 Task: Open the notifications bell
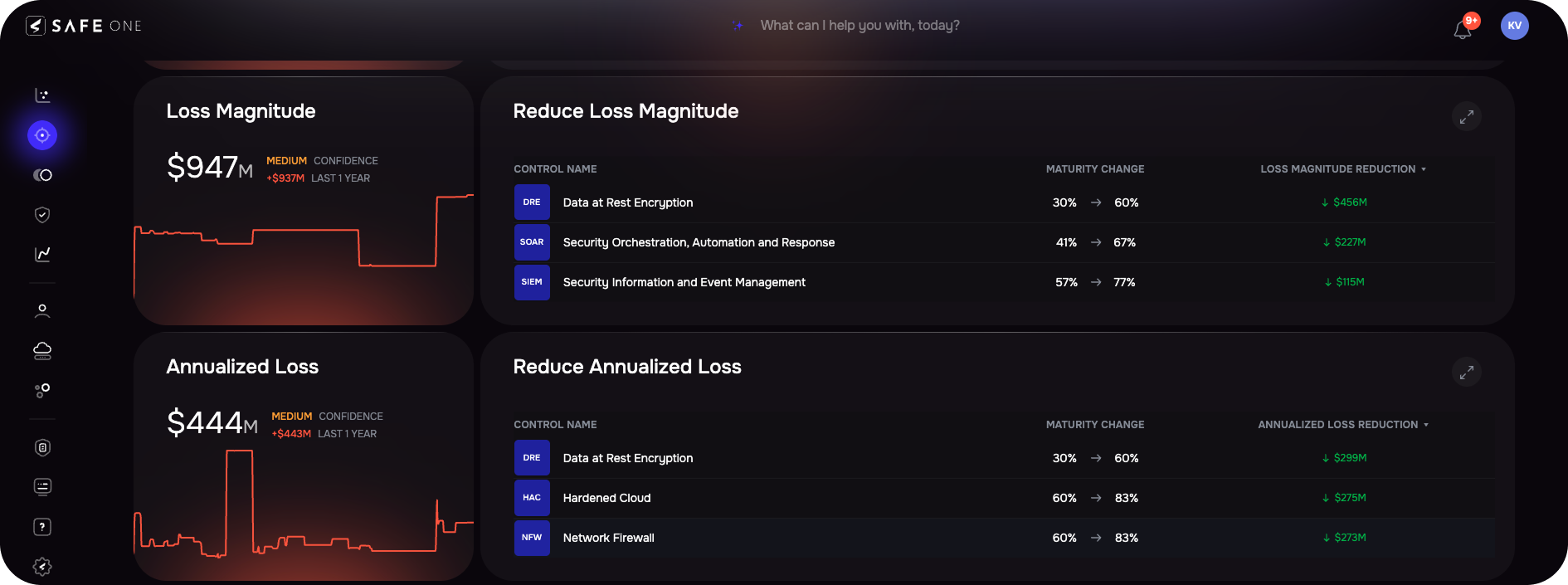(x=1463, y=30)
